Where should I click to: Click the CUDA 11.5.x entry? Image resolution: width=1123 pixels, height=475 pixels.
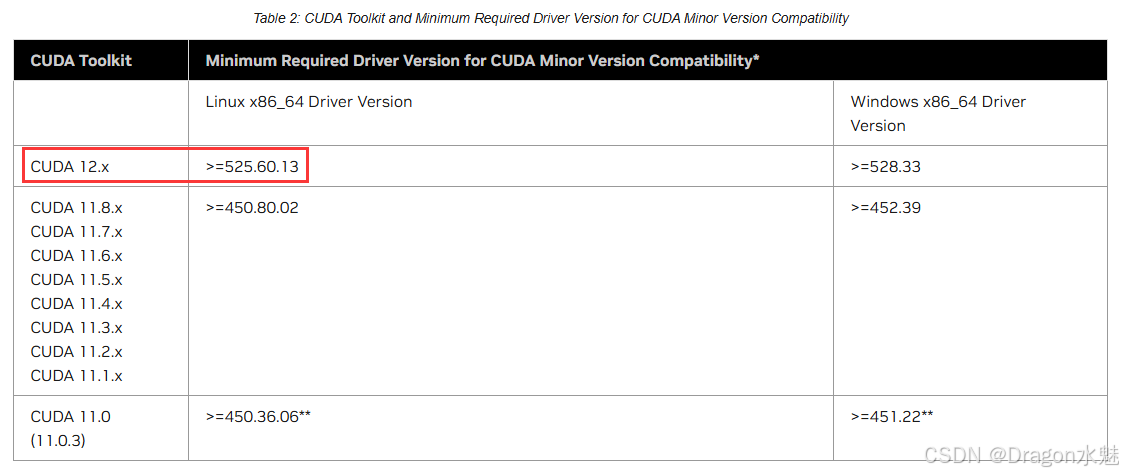click(x=77, y=279)
